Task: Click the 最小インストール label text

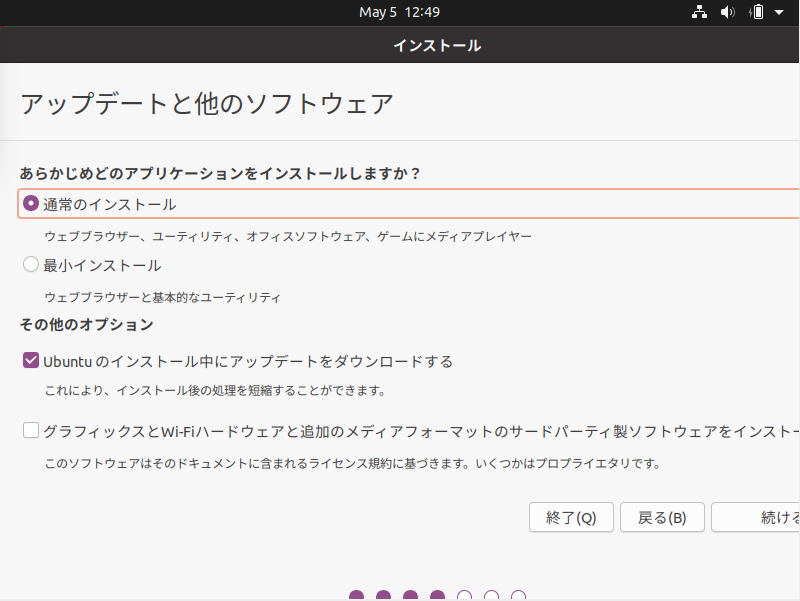Action: [x=102, y=265]
